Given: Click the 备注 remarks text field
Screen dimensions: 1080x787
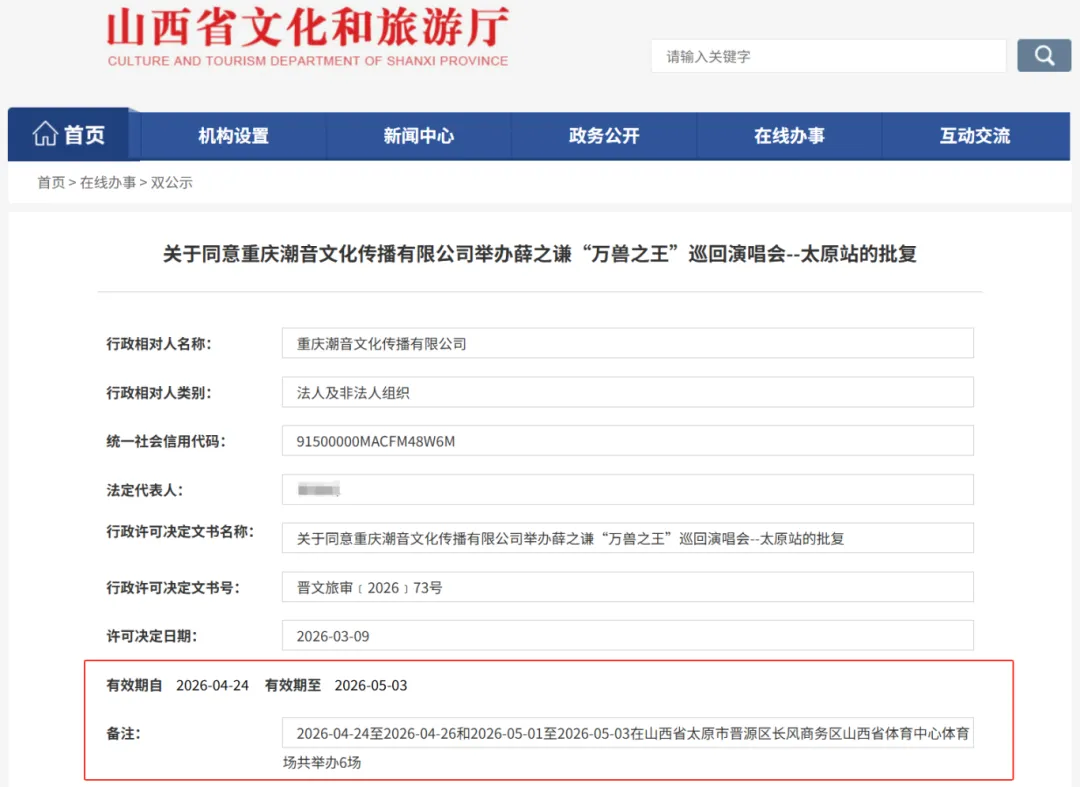Looking at the screenshot, I should click(627, 733).
